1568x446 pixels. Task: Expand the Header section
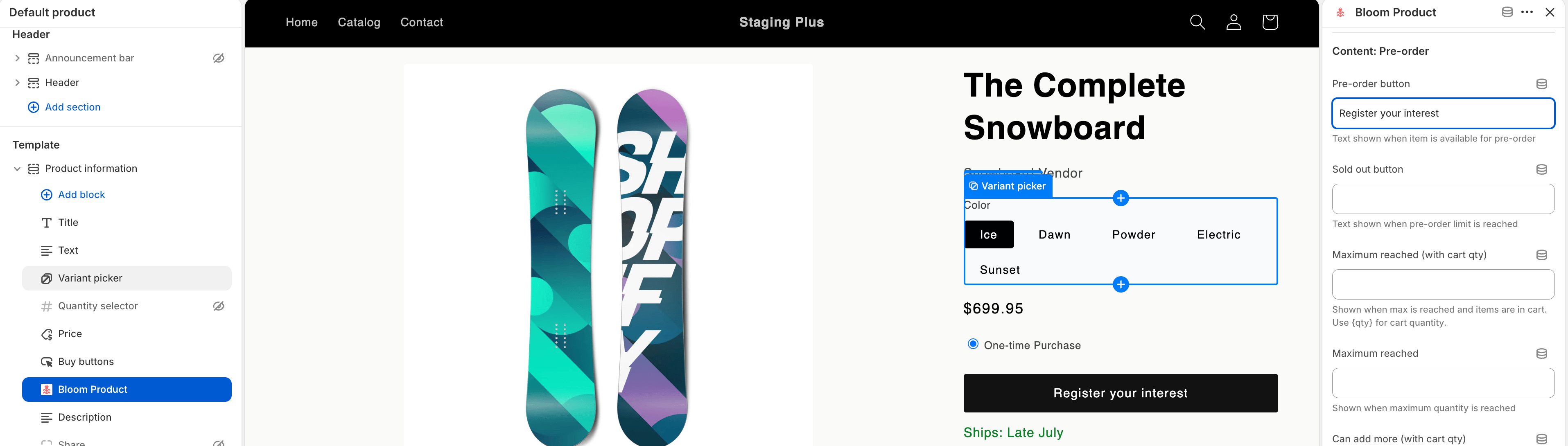point(17,83)
